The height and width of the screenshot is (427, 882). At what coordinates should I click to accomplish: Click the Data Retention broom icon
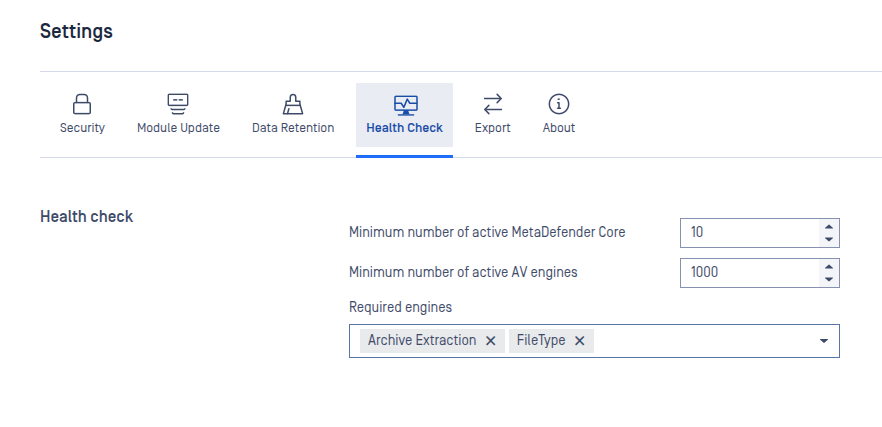293,104
